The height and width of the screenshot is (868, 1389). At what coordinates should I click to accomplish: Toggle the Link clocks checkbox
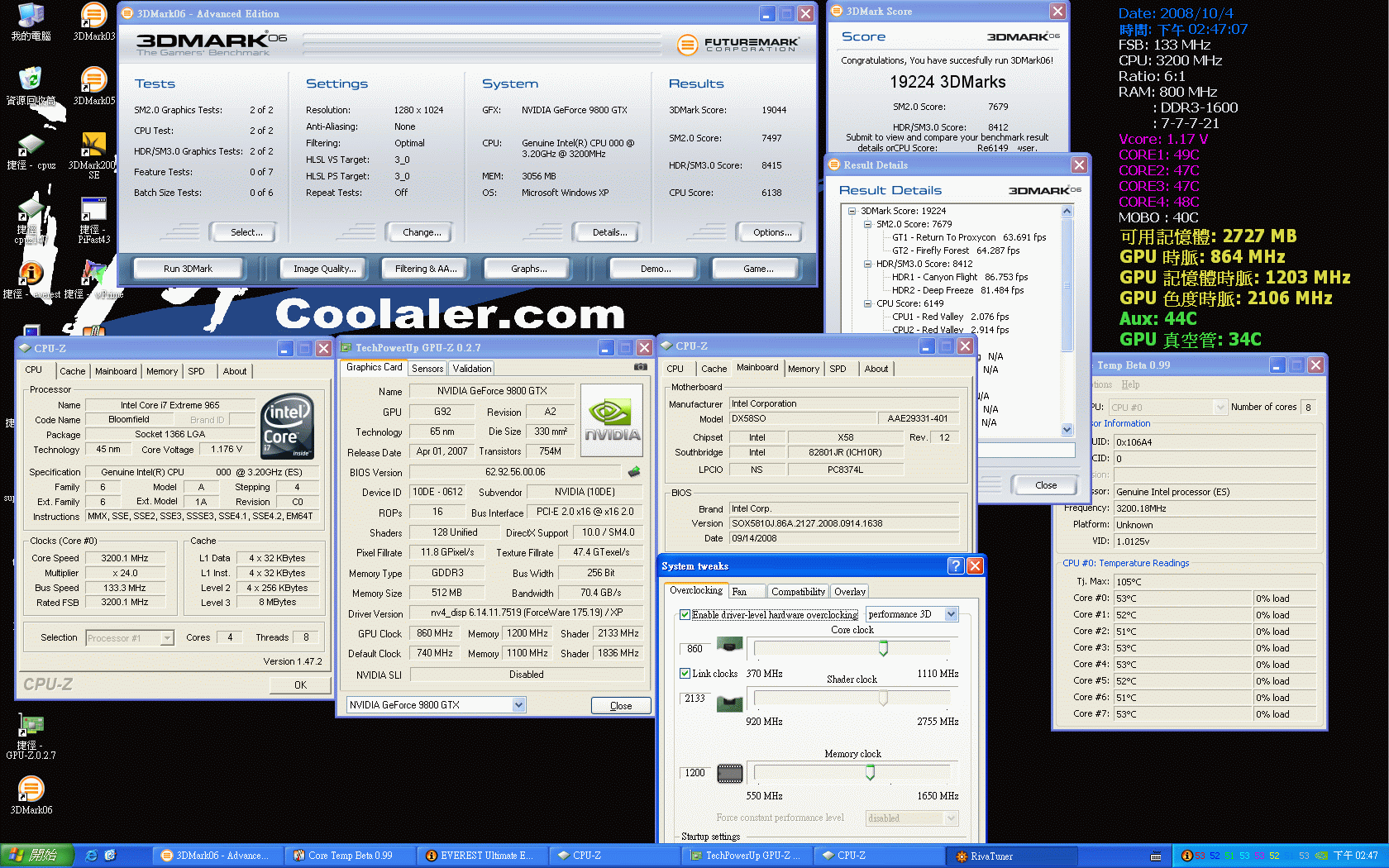click(685, 673)
